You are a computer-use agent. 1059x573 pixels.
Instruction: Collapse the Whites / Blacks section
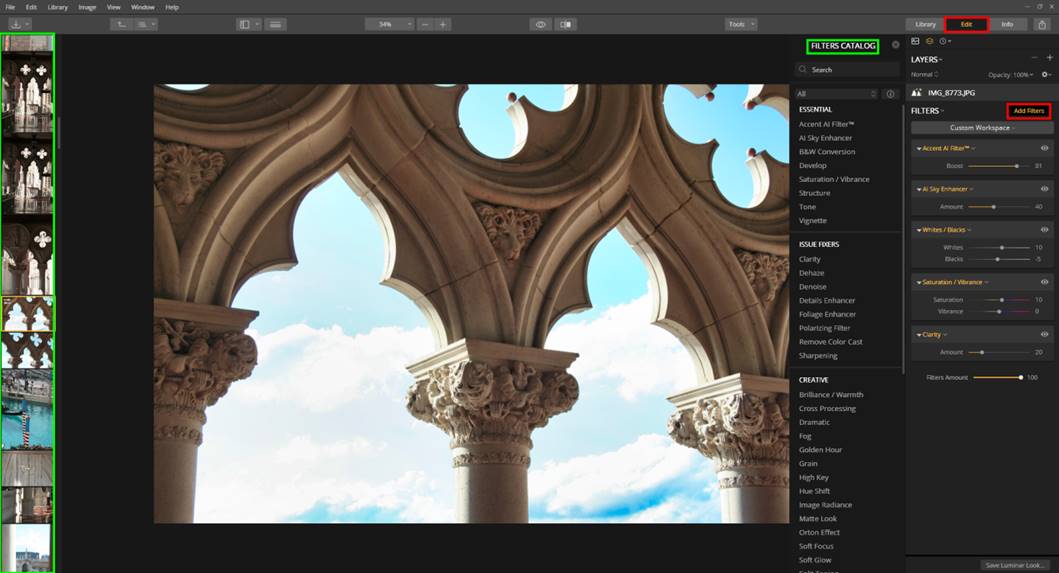(919, 230)
